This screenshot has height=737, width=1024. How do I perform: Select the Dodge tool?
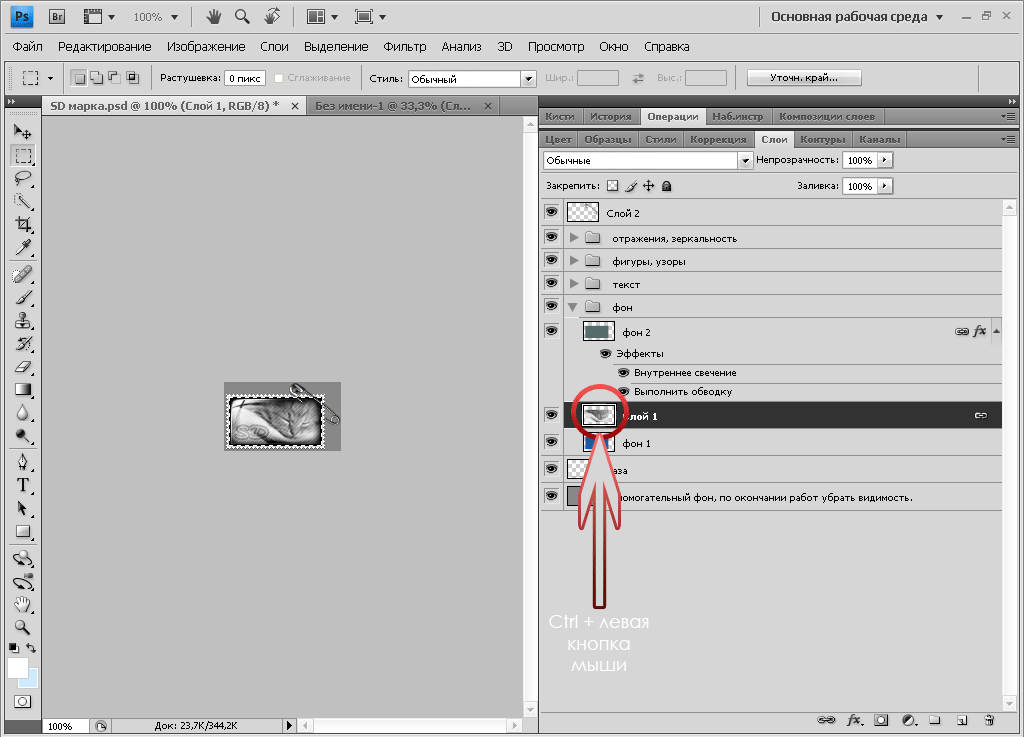(23, 435)
